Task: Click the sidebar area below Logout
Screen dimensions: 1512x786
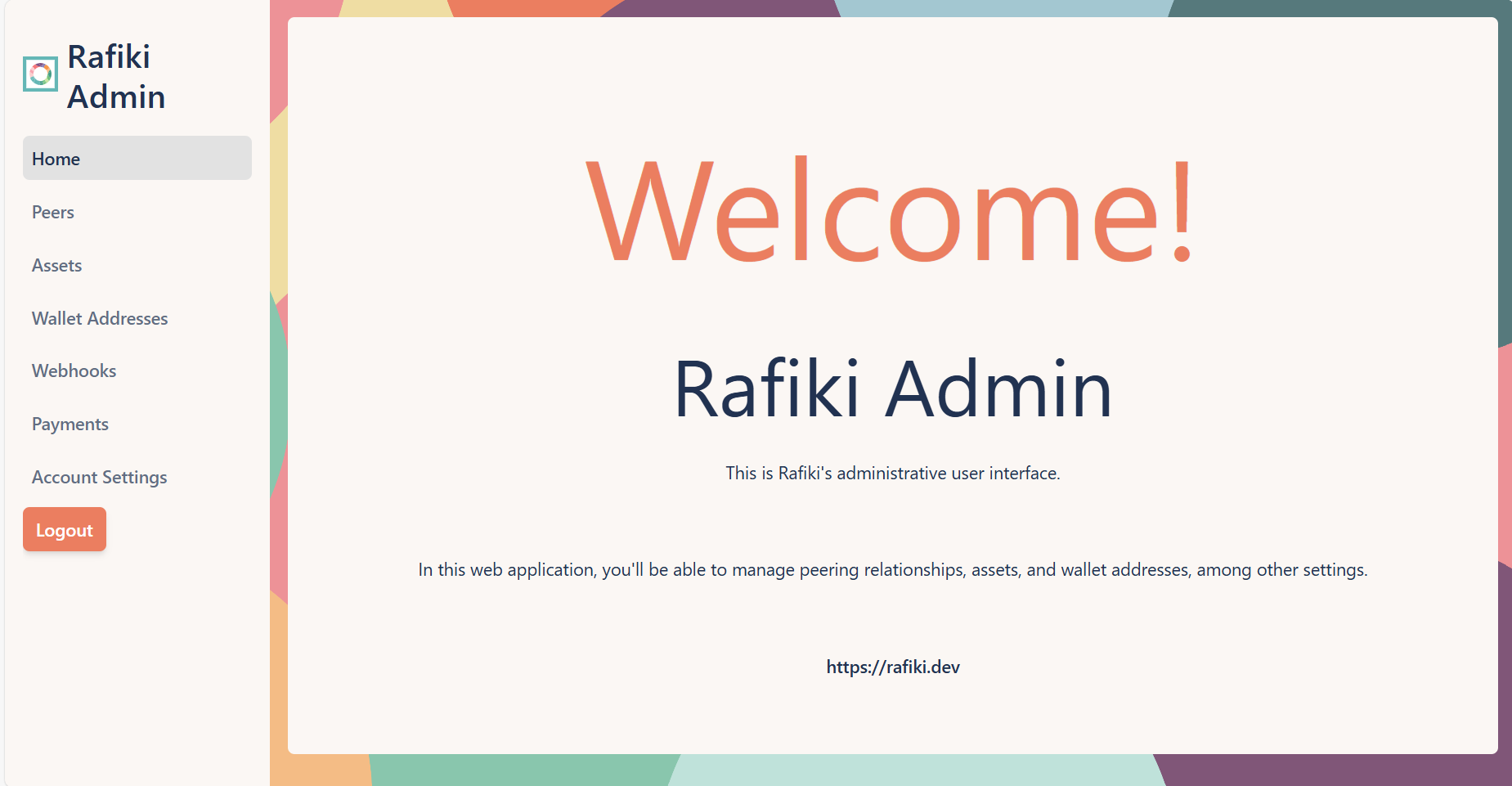Action: tap(135, 654)
